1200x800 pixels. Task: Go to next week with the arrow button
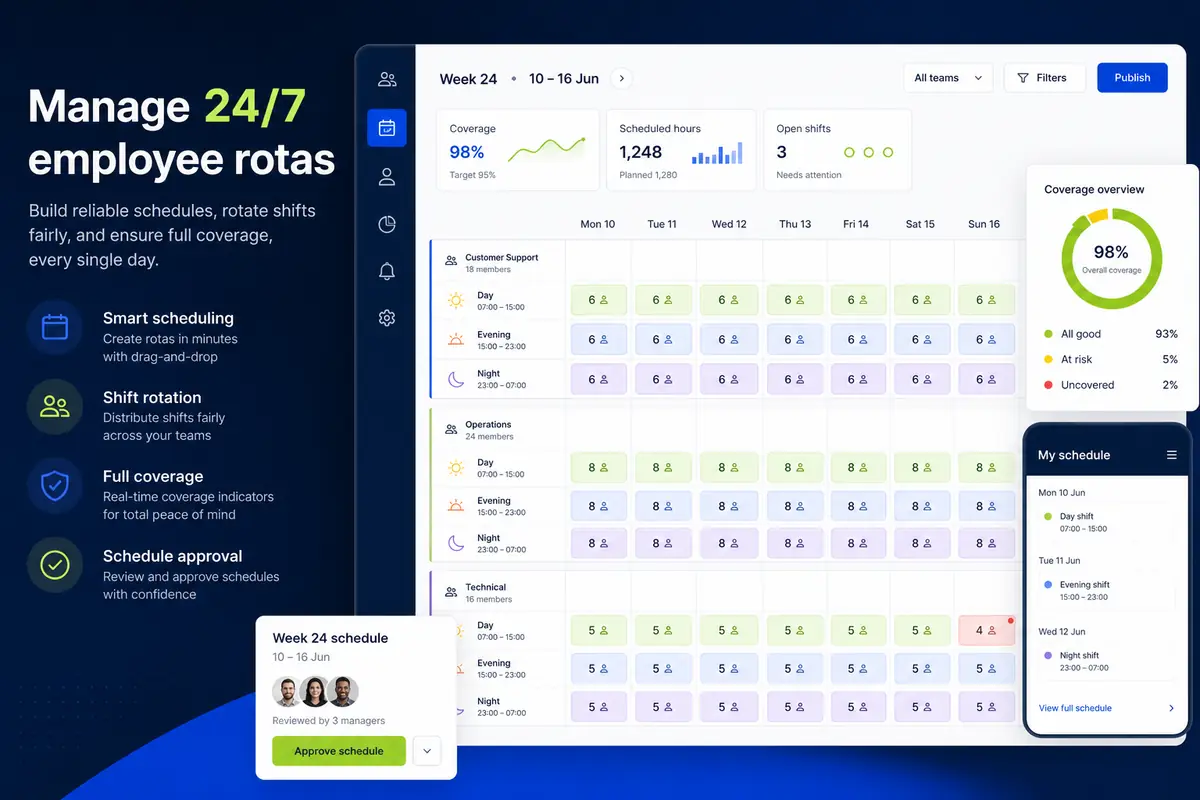(x=621, y=78)
